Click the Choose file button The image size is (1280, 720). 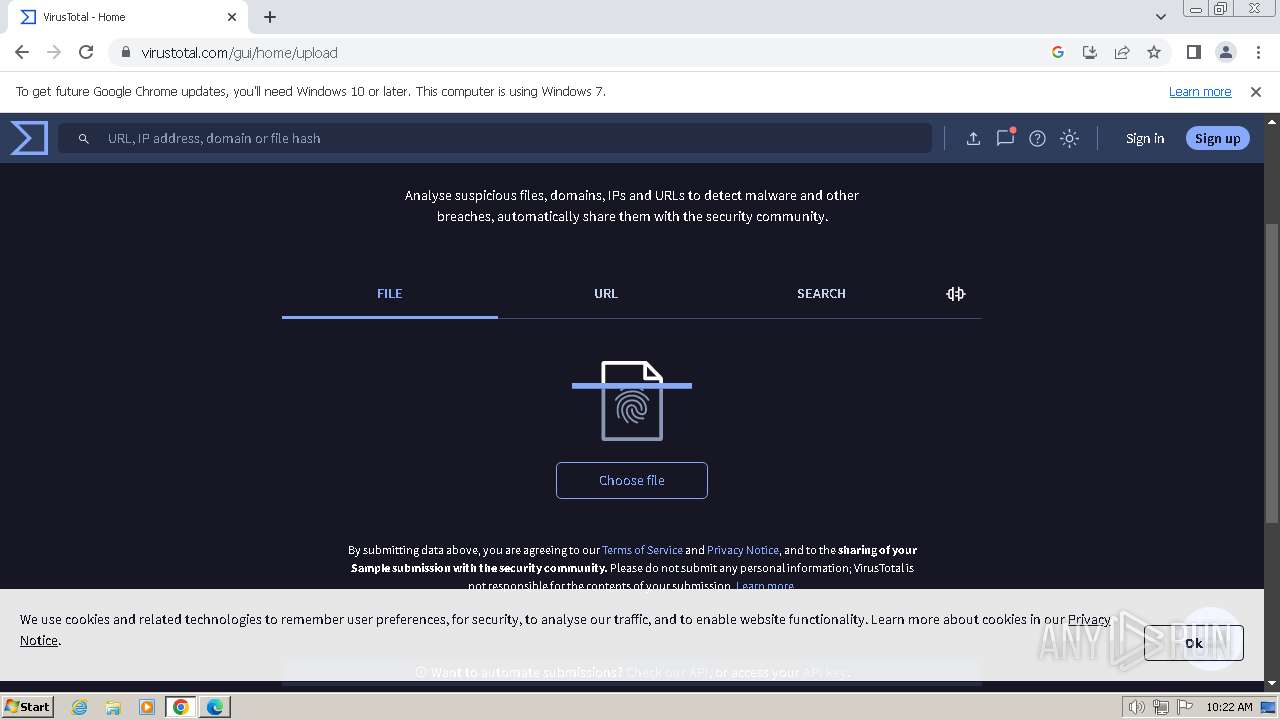[x=632, y=480]
